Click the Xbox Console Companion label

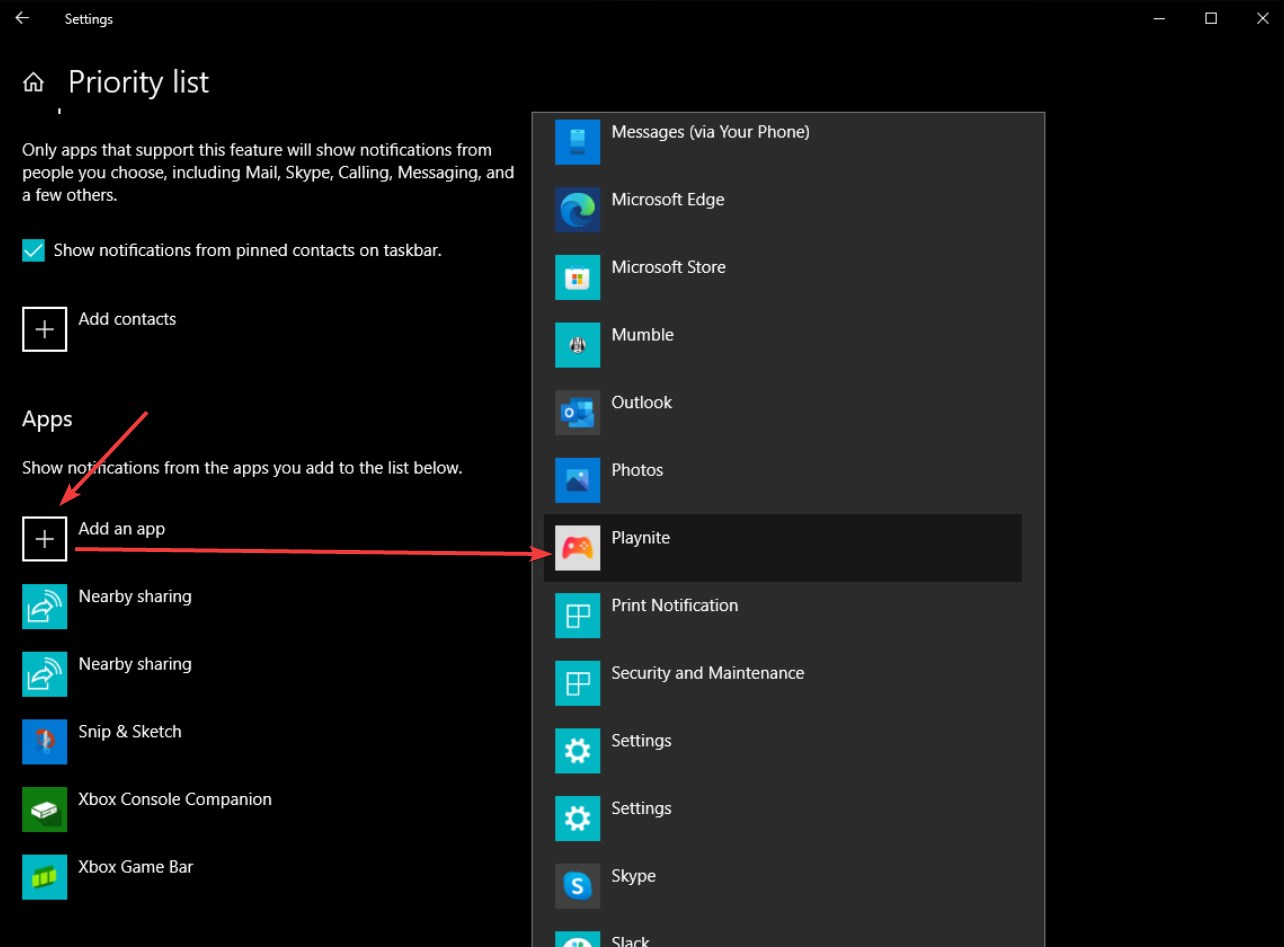point(175,799)
